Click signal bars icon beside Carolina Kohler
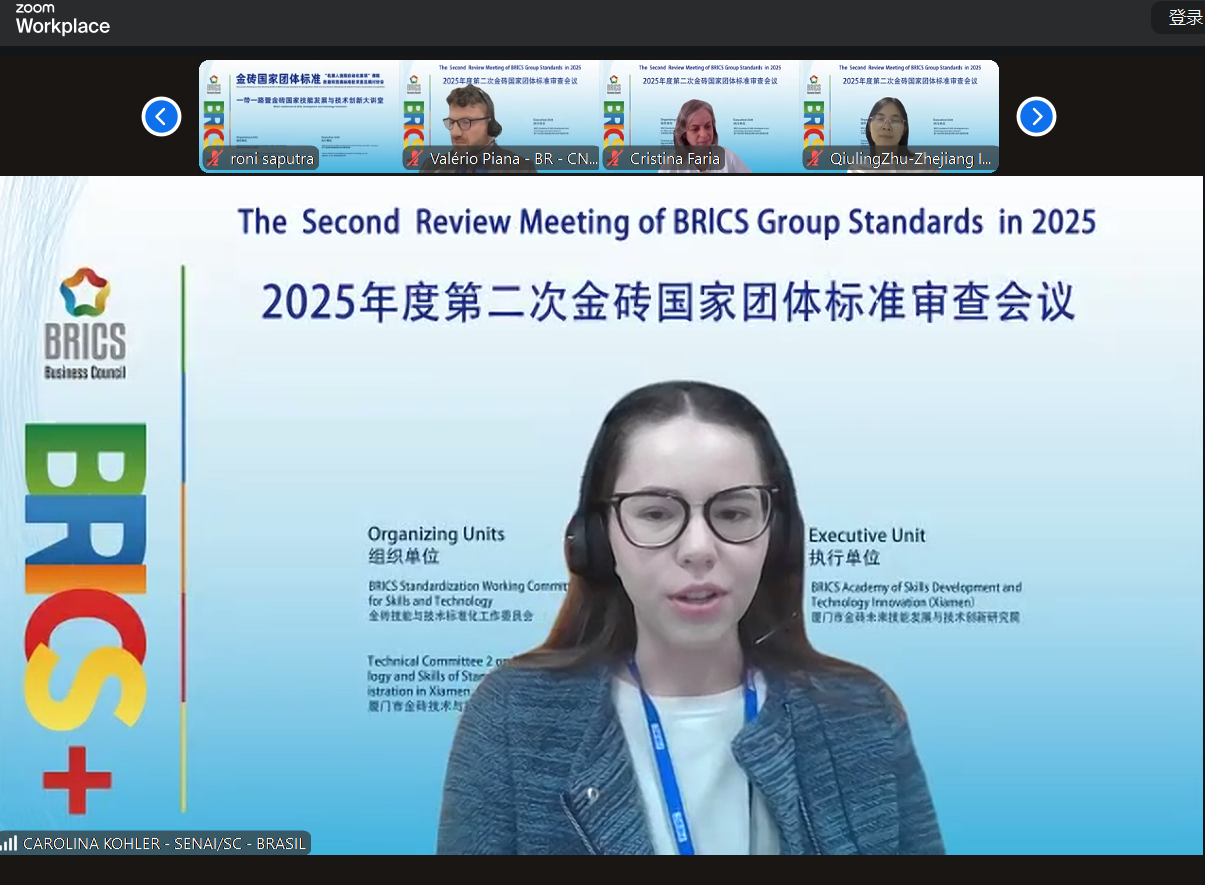Viewport: 1205px width, 885px height. [10, 843]
